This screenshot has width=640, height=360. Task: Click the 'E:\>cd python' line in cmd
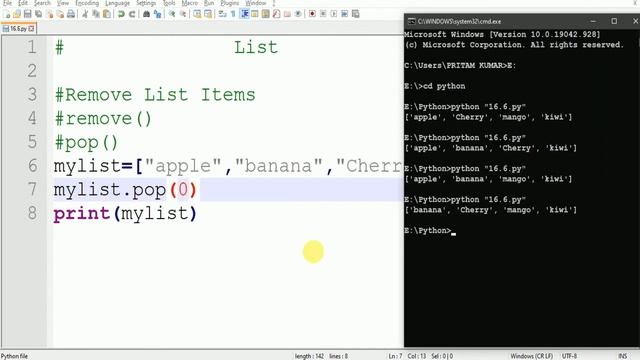435,86
